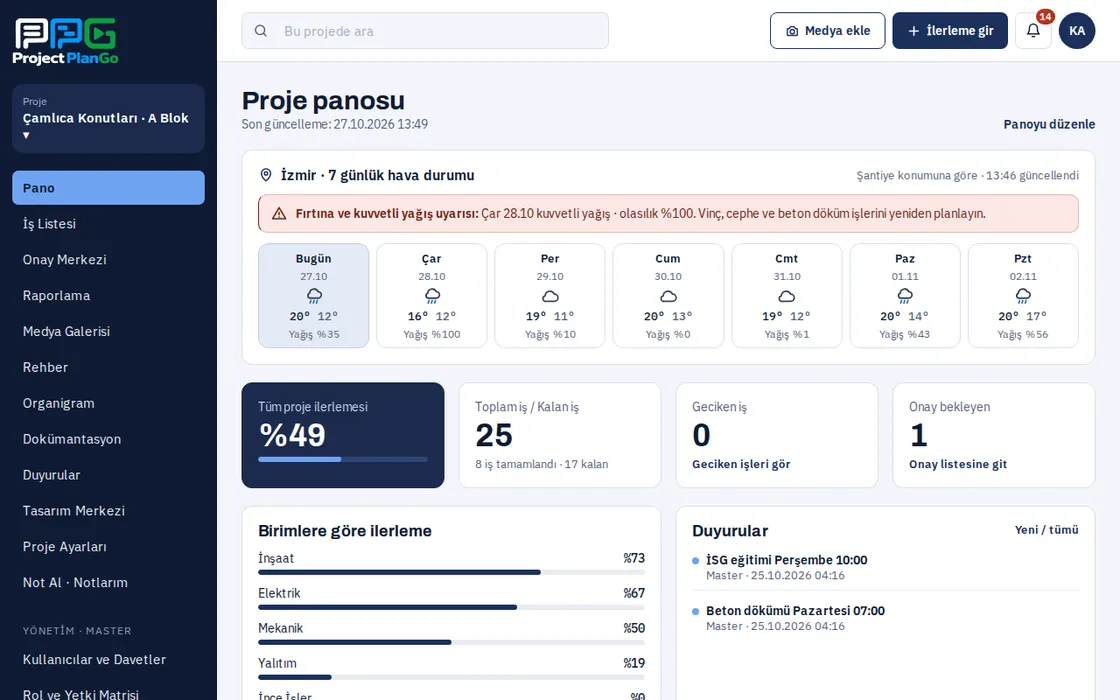Click the İzmir location pin icon
The image size is (1120, 700).
coord(266,175)
